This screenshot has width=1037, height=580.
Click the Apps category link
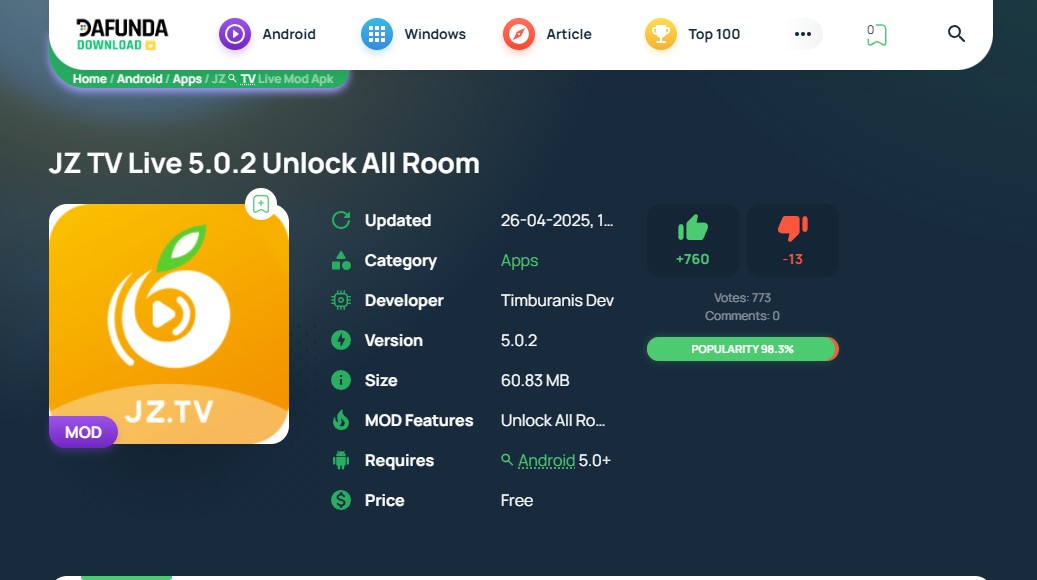point(519,261)
